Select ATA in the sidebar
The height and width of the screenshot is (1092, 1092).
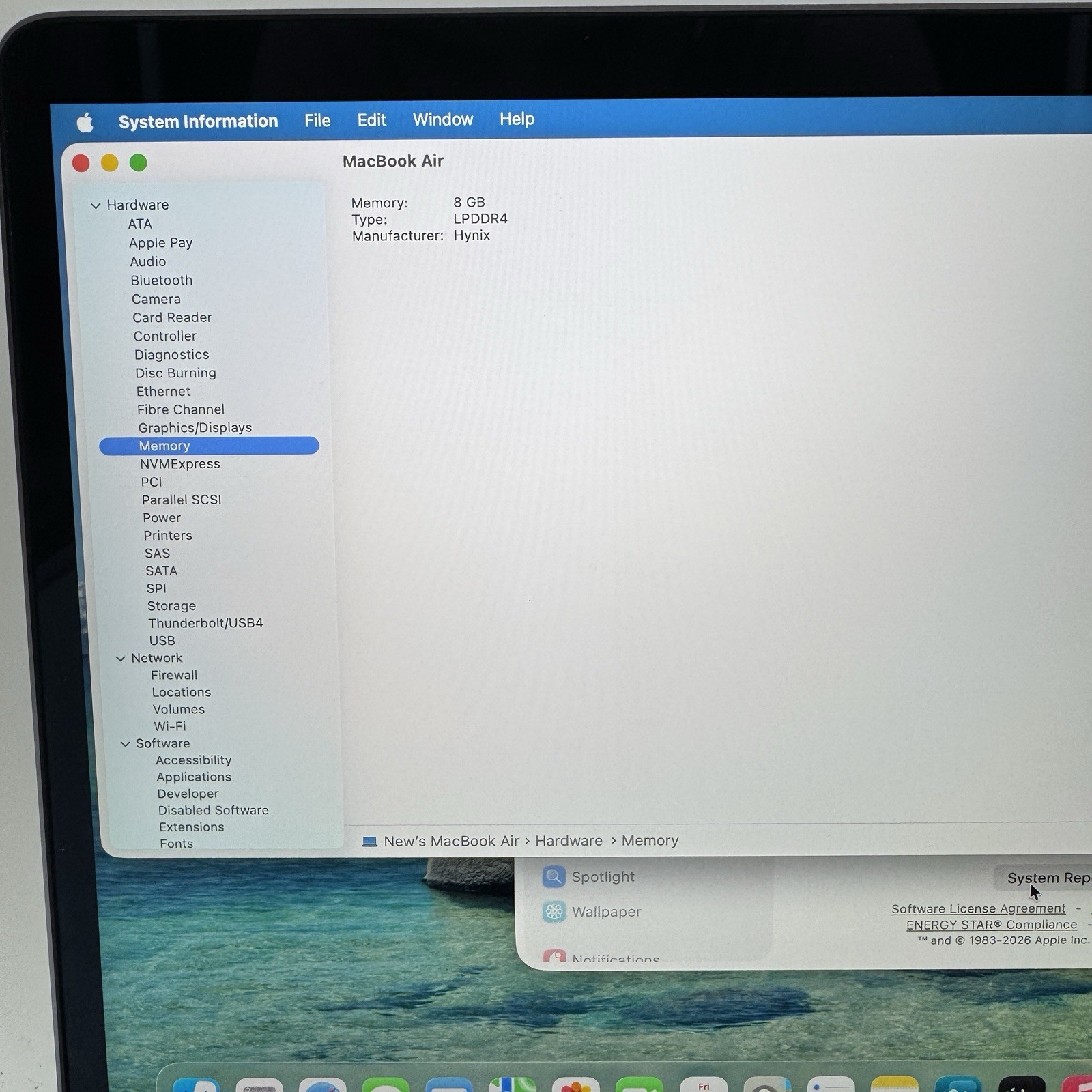[140, 224]
